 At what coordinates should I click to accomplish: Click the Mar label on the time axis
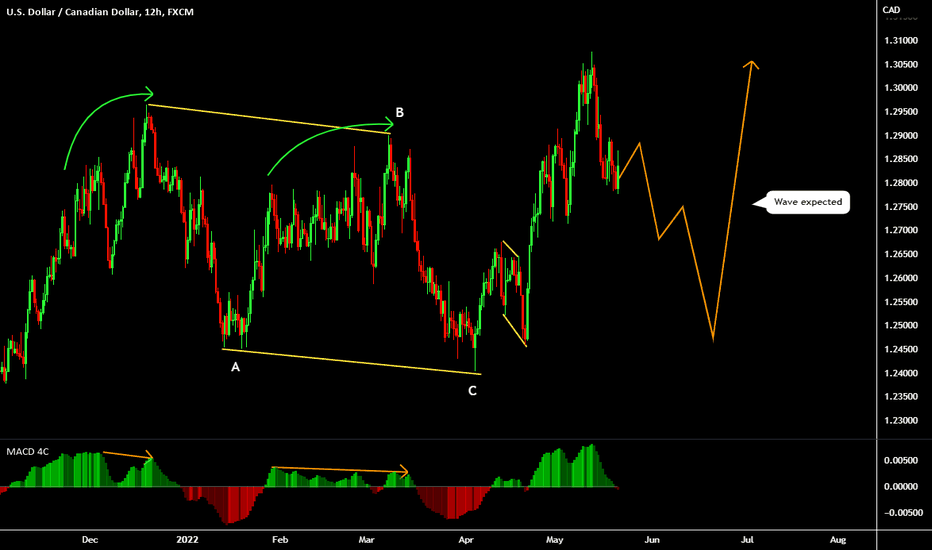[367, 540]
